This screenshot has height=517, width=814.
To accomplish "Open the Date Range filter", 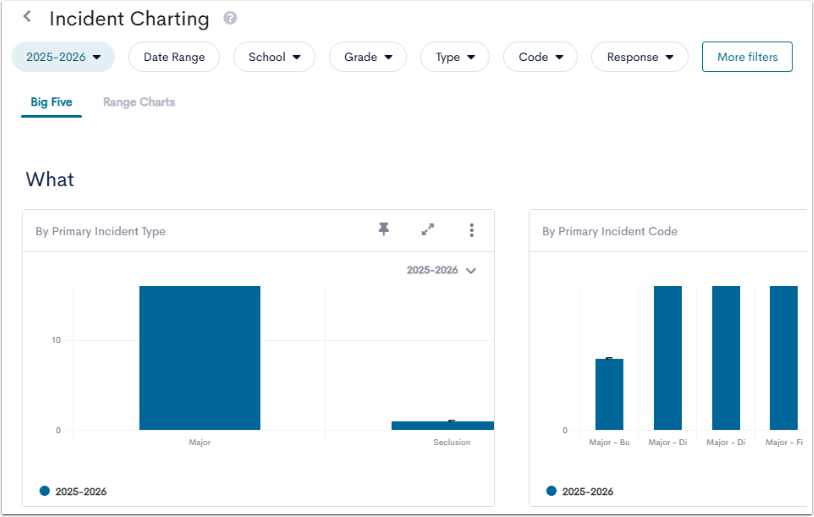I will 174,57.
